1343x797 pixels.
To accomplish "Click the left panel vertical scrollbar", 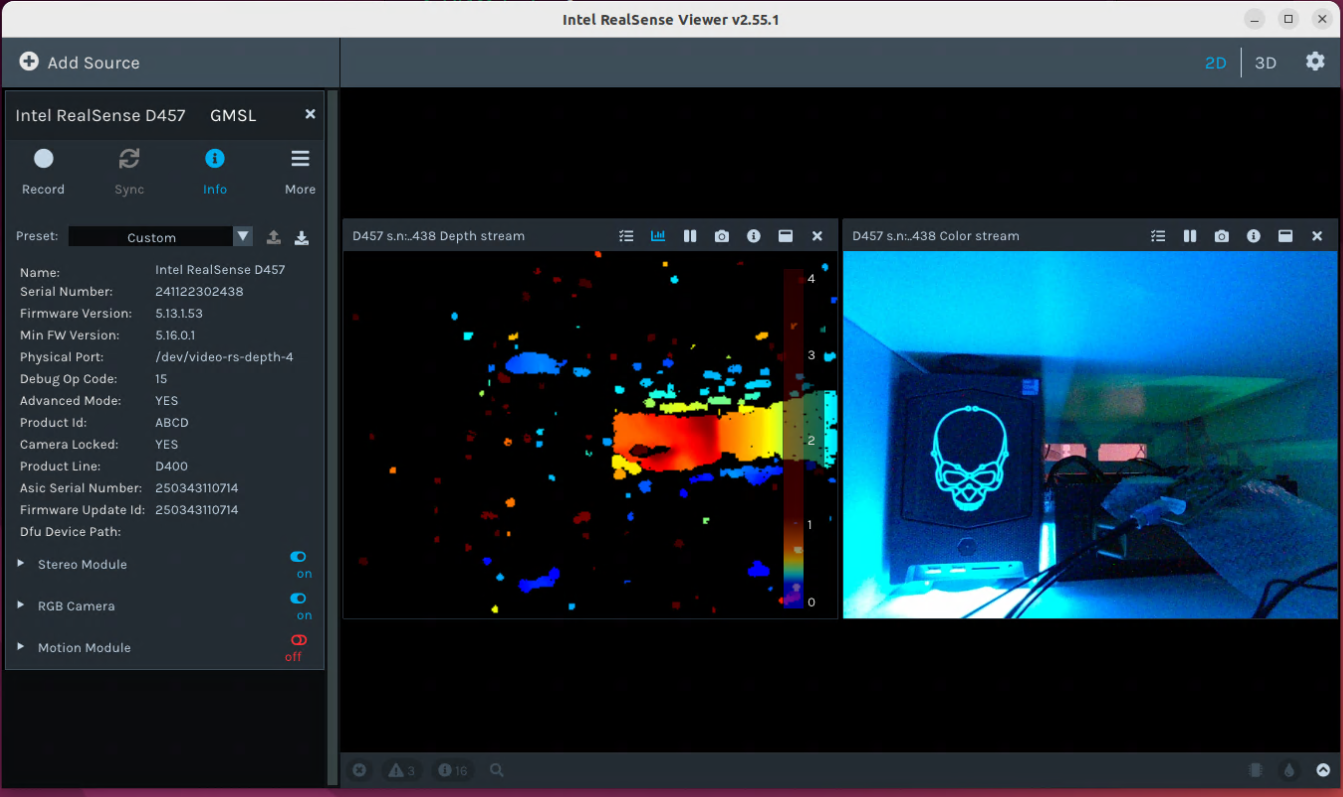I will tap(334, 437).
